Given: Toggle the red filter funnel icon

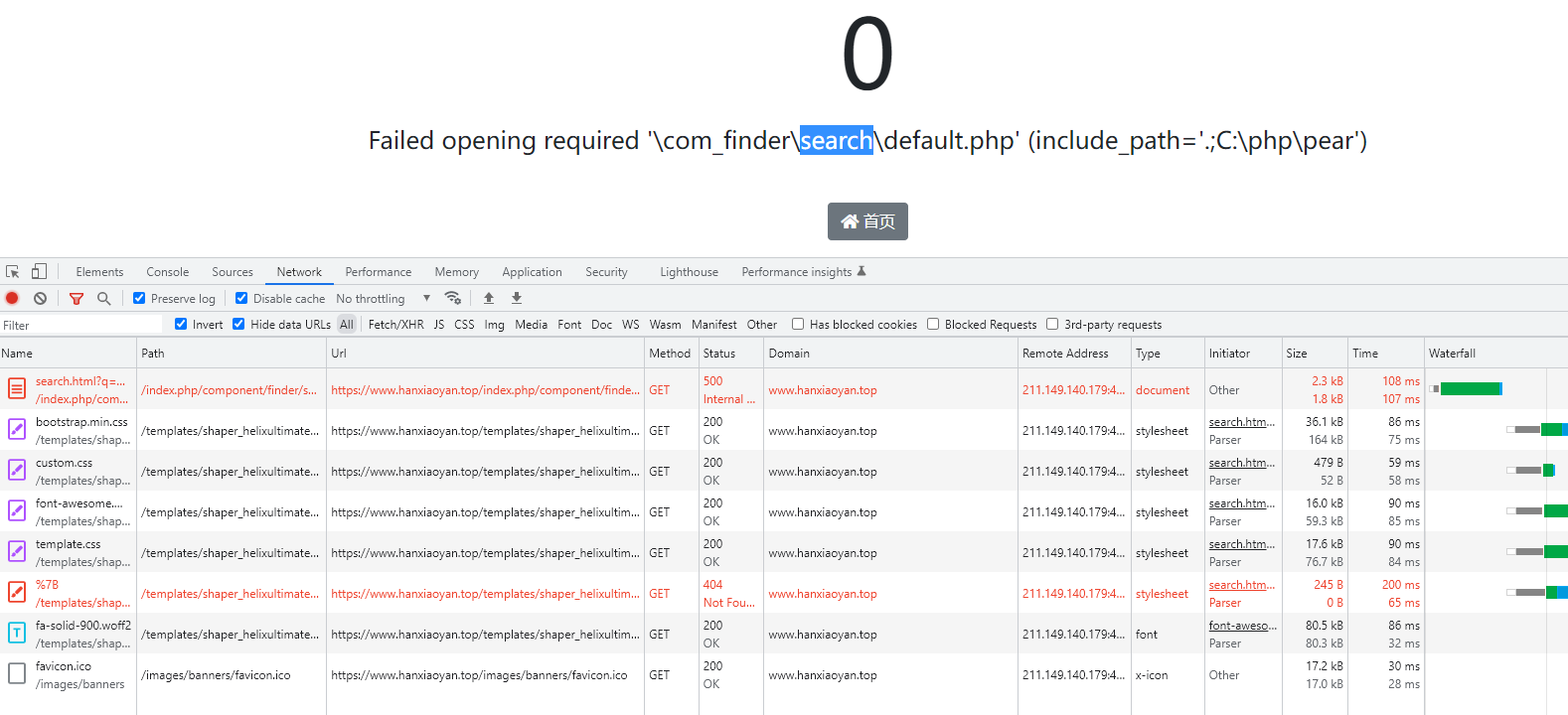Looking at the screenshot, I should tap(77, 298).
